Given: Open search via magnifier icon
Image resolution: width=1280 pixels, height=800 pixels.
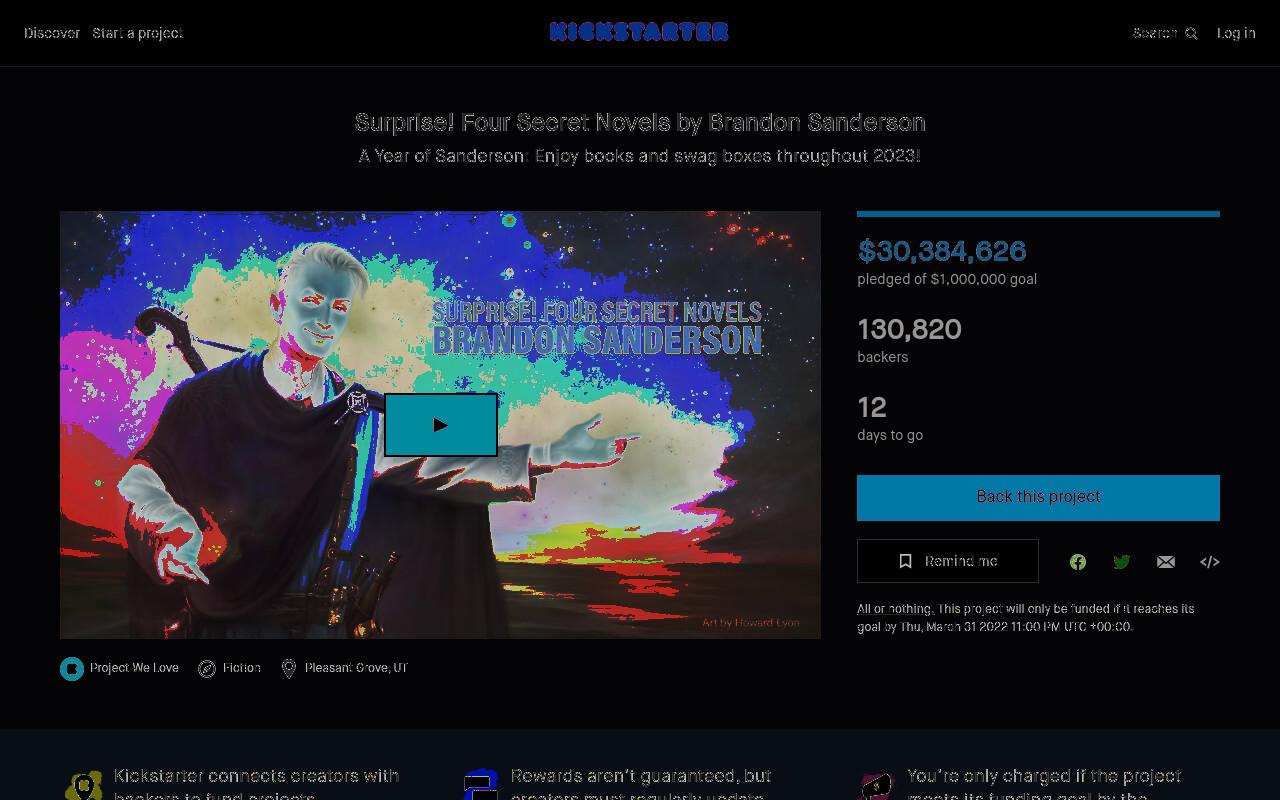Looking at the screenshot, I should 1191,34.
